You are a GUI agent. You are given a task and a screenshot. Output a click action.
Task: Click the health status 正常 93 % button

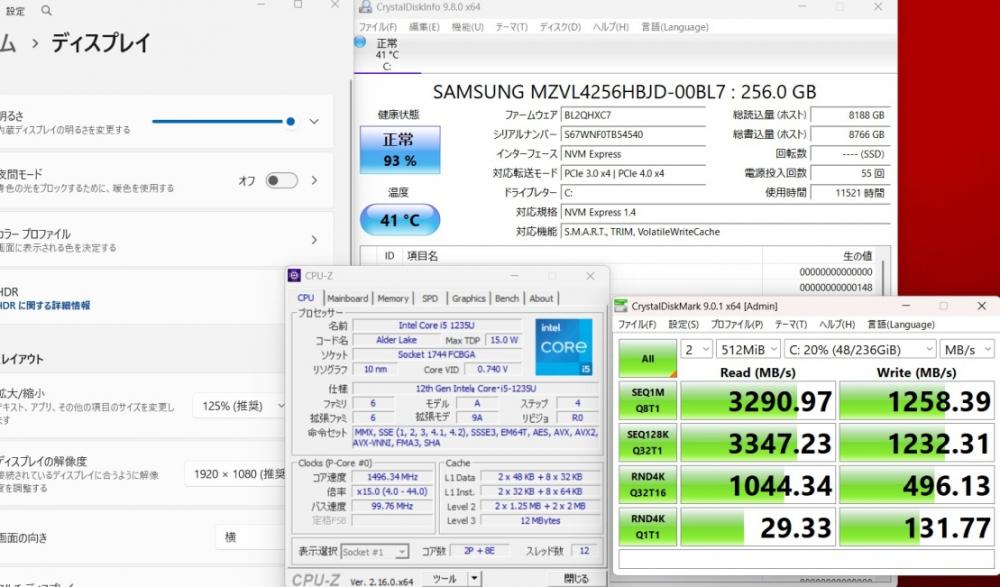tap(400, 150)
